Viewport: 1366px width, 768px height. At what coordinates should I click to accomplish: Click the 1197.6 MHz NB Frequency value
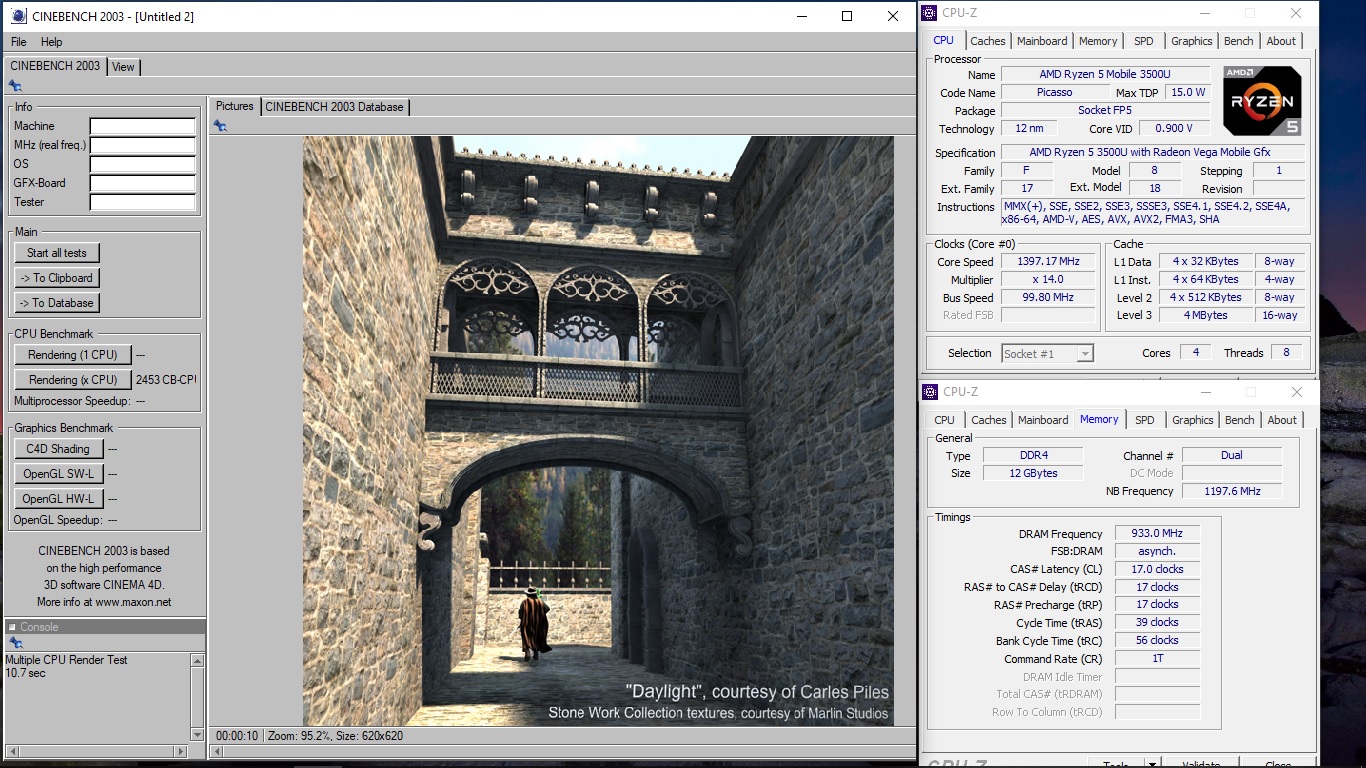coord(1232,492)
